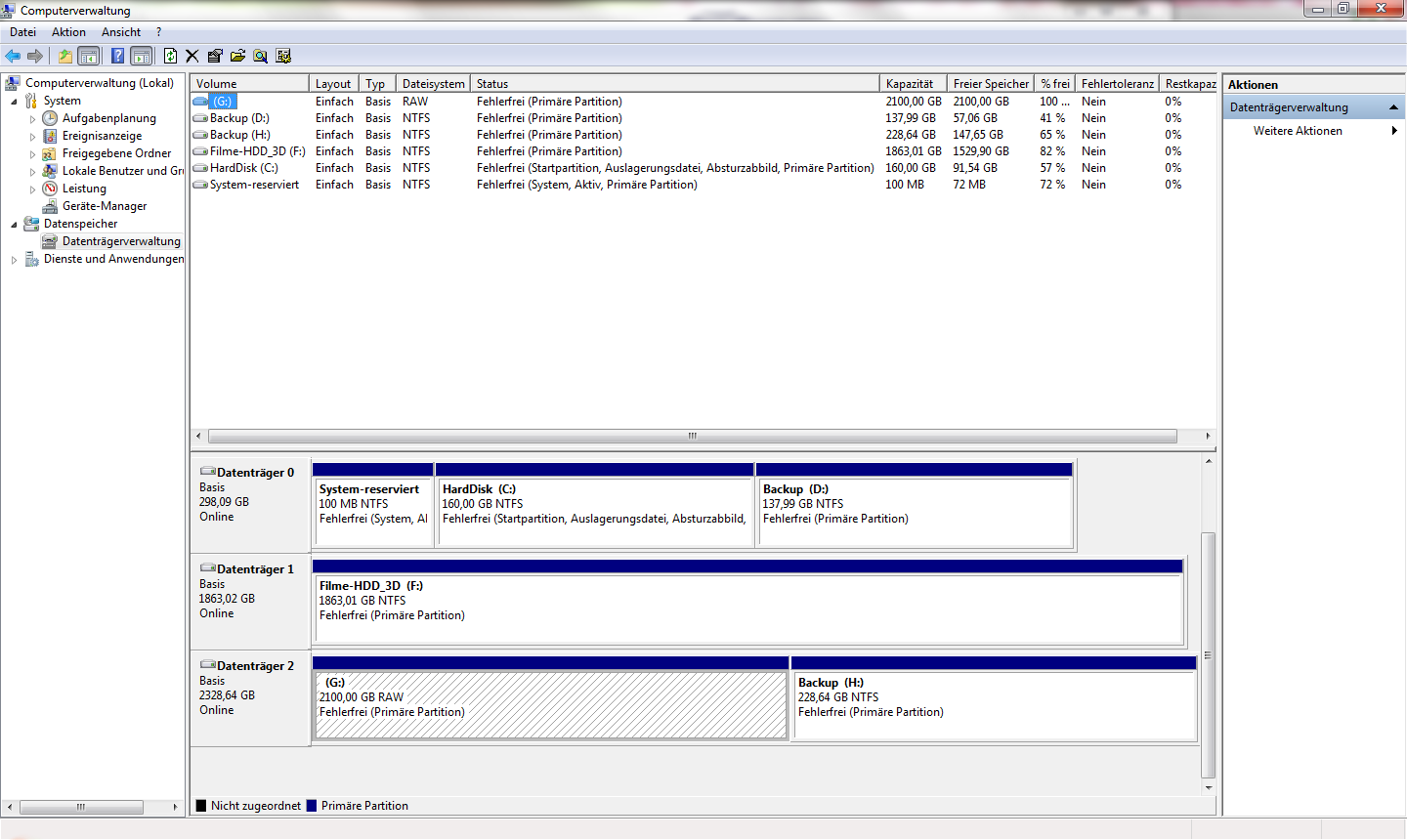Image resolution: width=1407 pixels, height=840 pixels.
Task: Select Filme-HDD_3D (F:) partition block
Action: click(747, 601)
